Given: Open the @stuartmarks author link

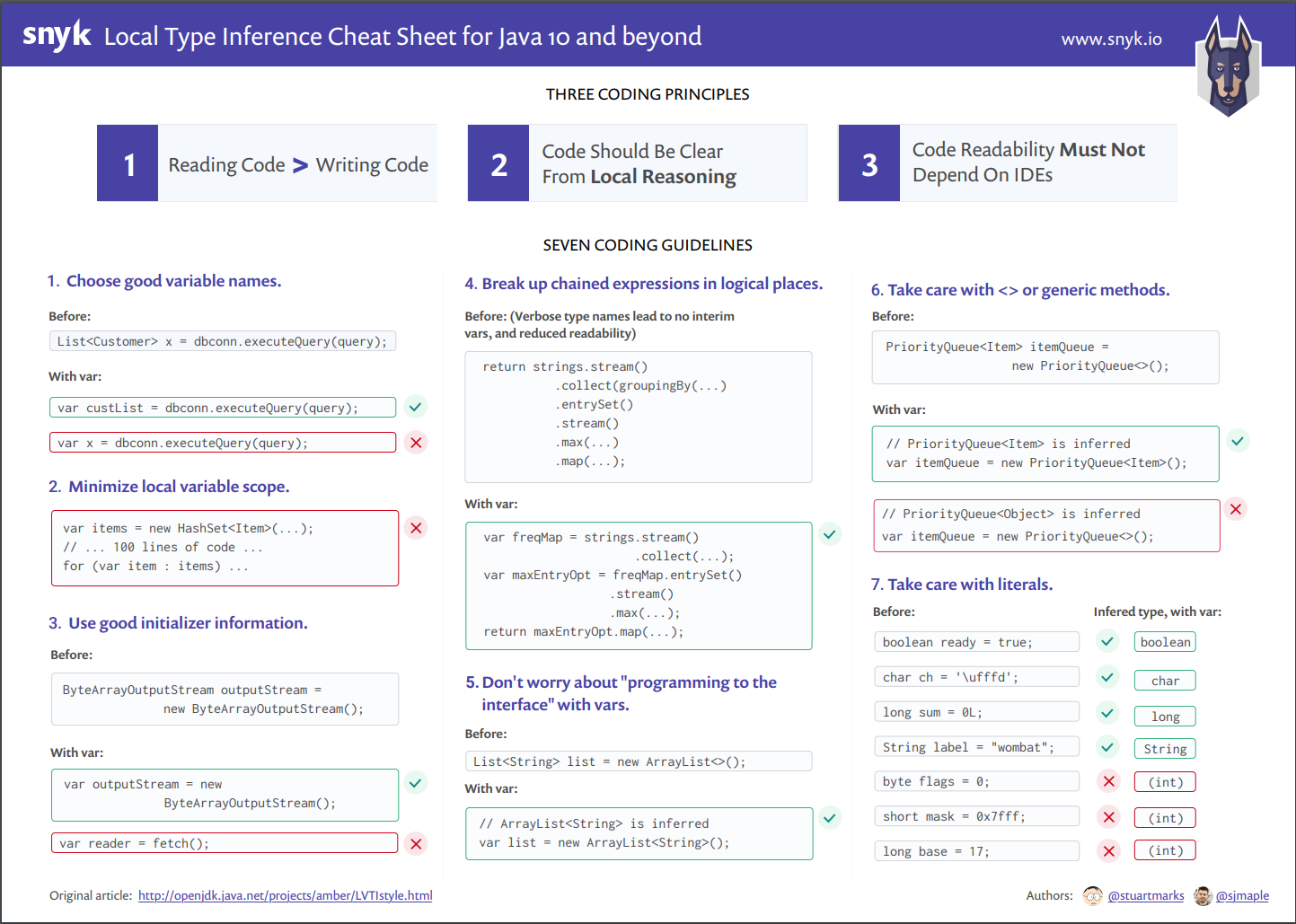Looking at the screenshot, I should [x=1146, y=895].
